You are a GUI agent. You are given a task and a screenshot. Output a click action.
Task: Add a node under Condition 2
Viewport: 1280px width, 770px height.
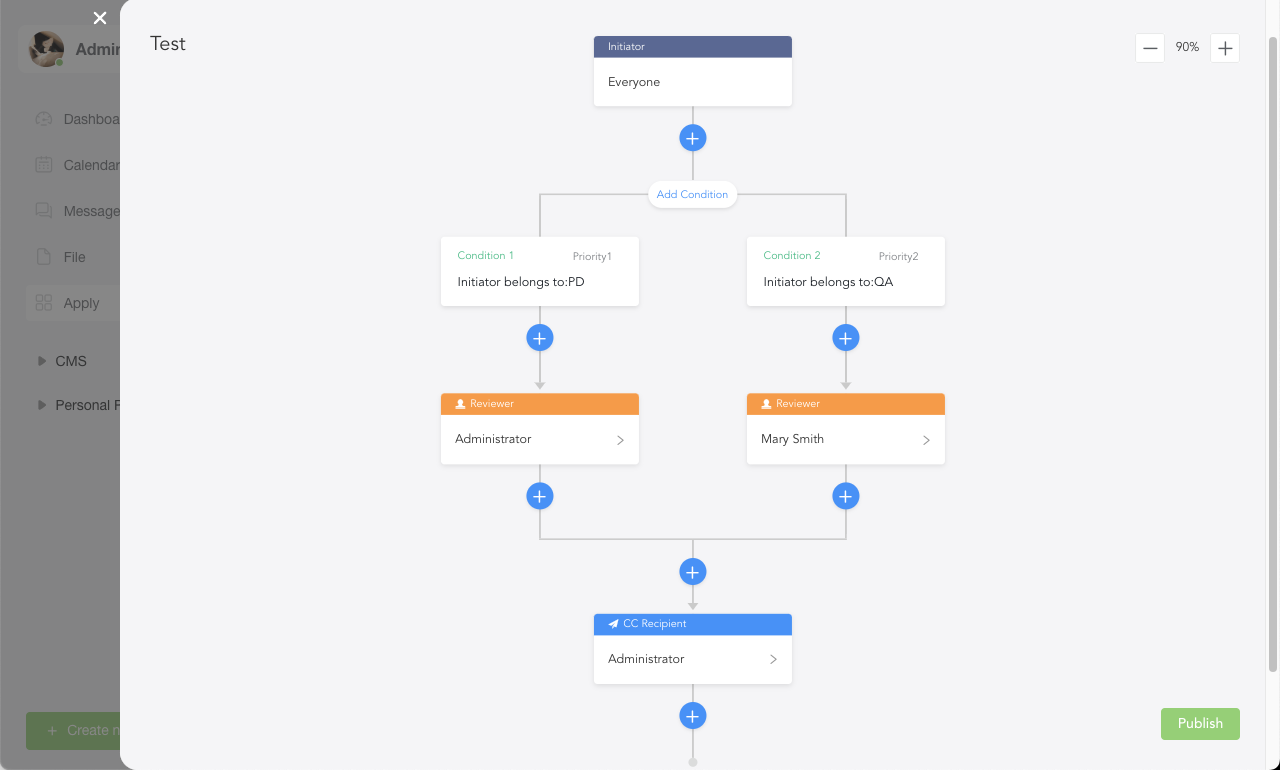[846, 338]
